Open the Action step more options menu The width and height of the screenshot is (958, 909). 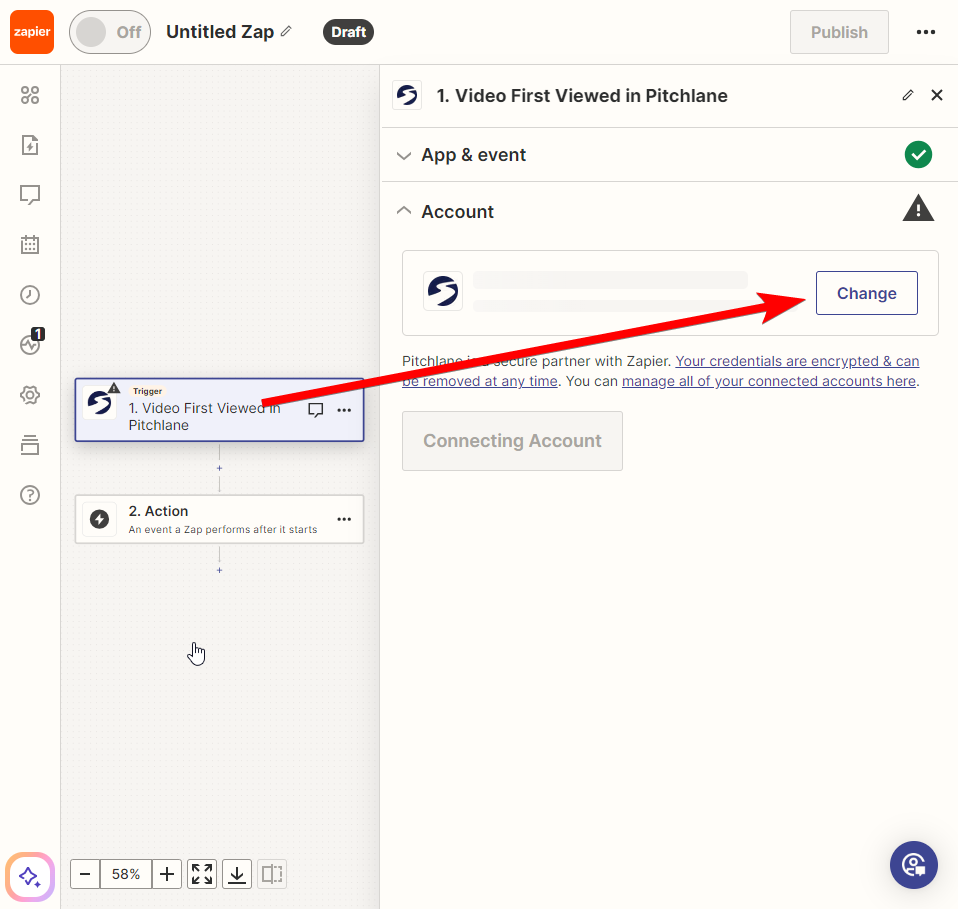[x=344, y=519]
